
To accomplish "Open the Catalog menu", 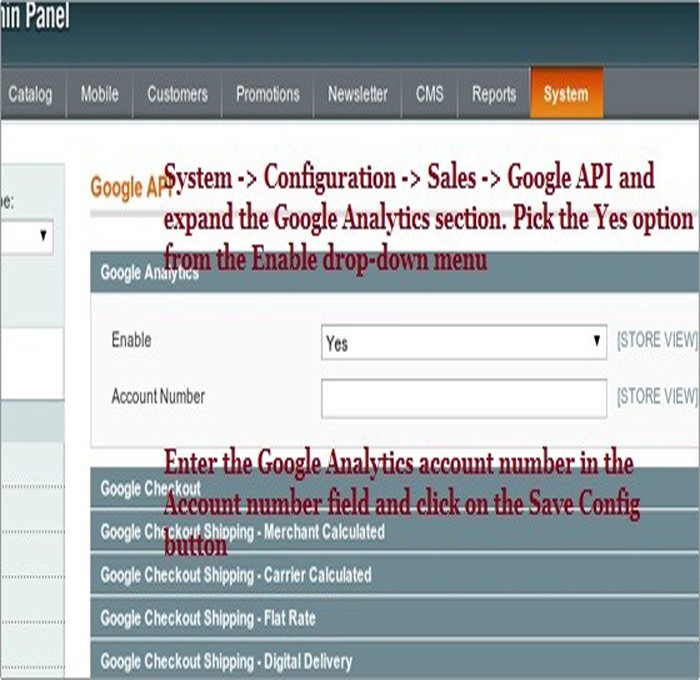I will coord(32,94).
